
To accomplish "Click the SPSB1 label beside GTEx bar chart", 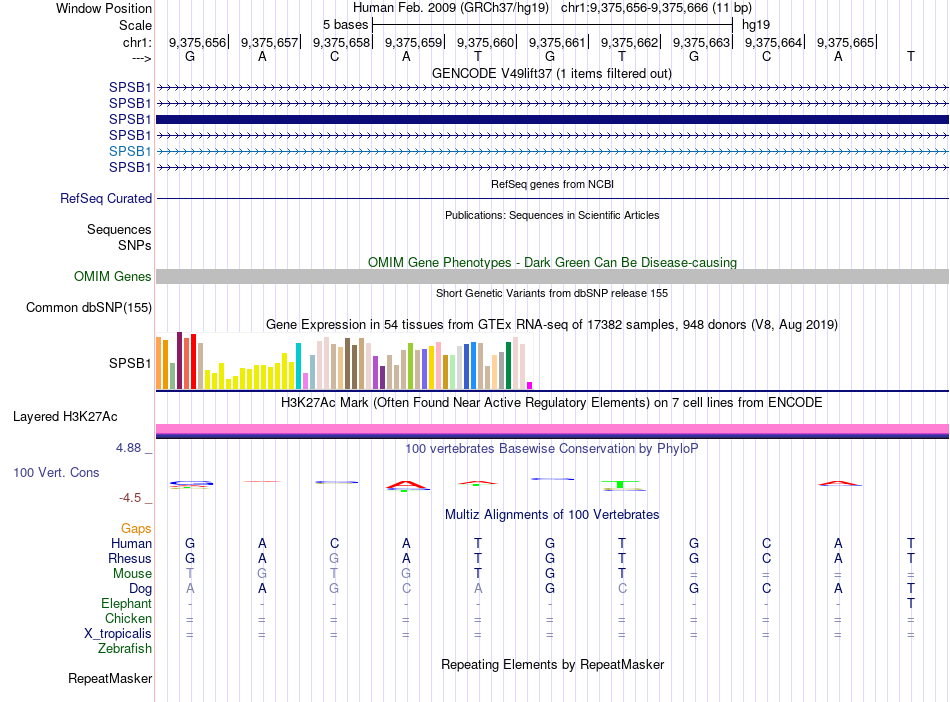I will (x=130, y=363).
